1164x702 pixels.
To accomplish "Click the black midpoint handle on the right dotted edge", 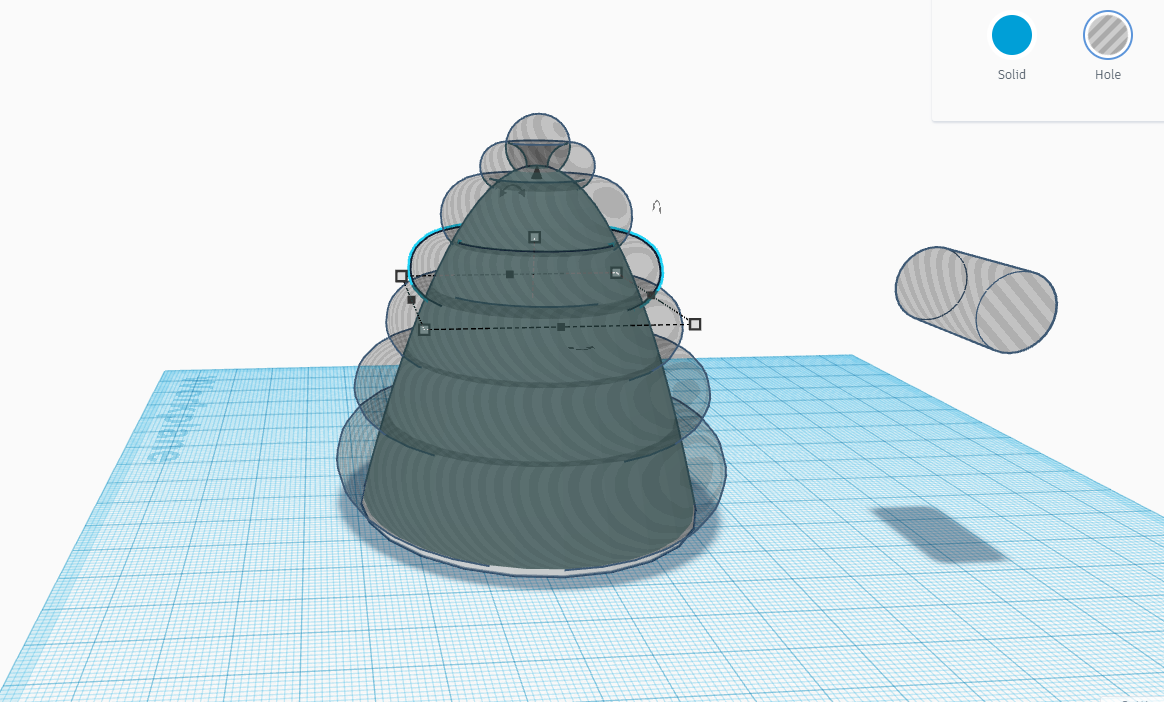I will [x=651, y=295].
